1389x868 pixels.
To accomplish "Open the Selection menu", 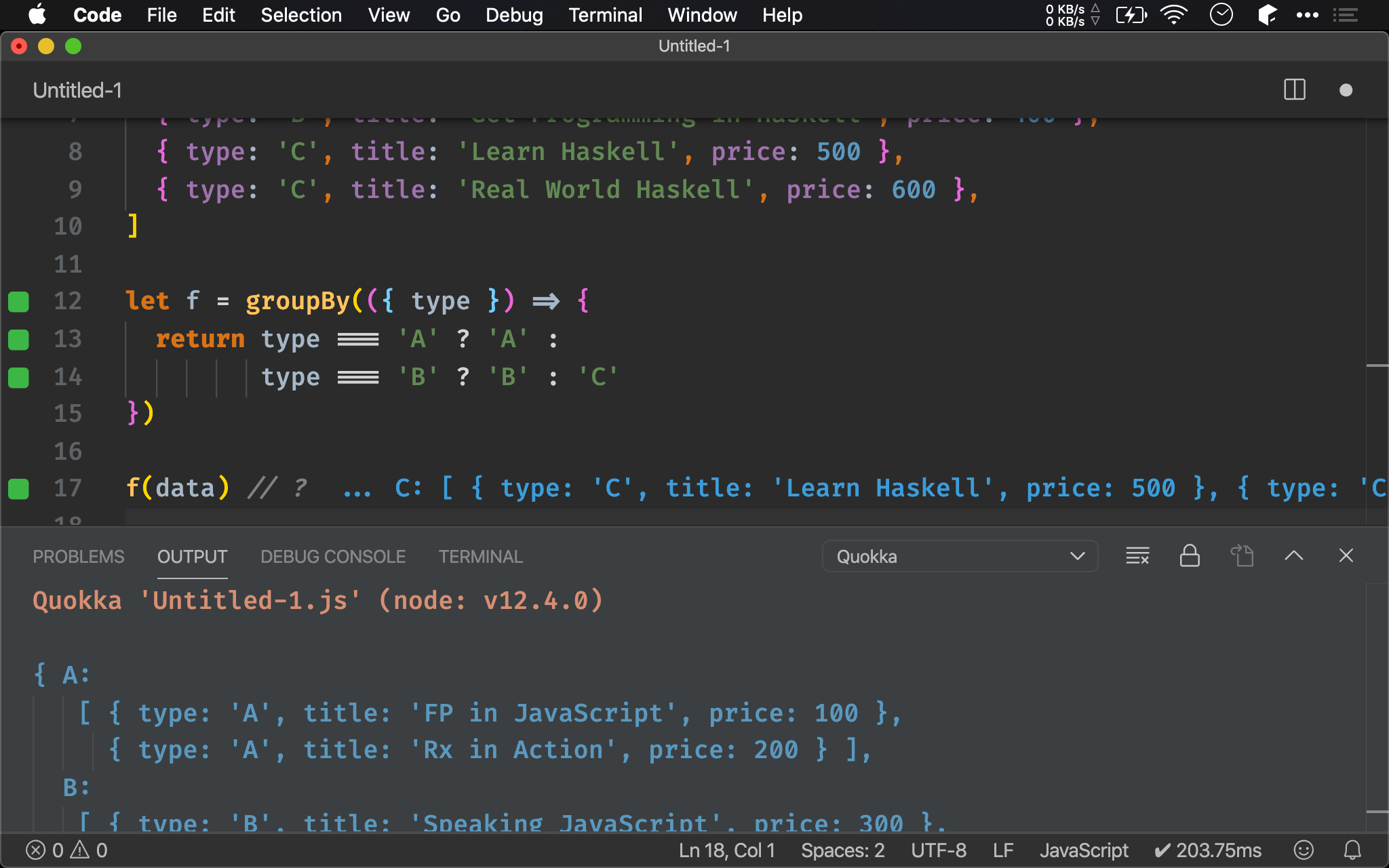I will pos(301,15).
